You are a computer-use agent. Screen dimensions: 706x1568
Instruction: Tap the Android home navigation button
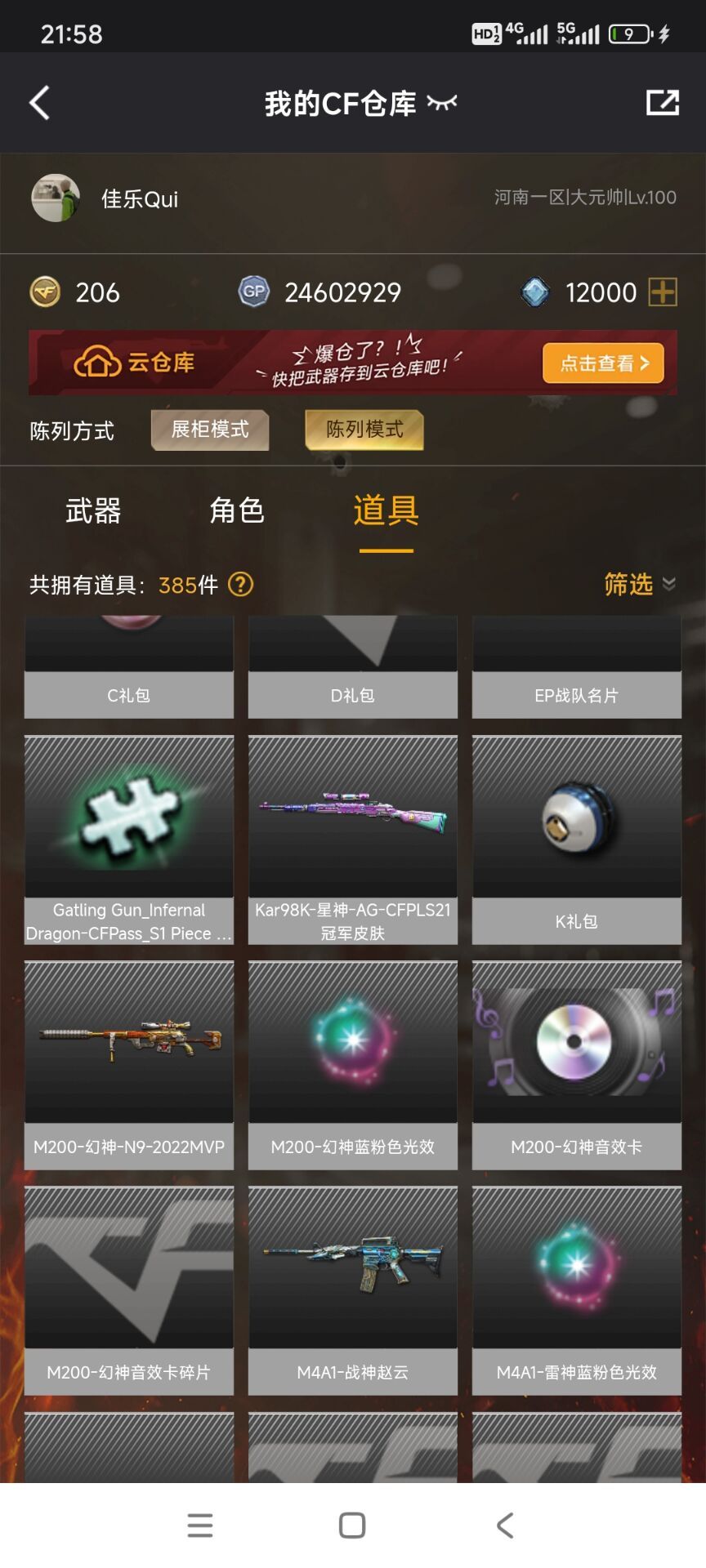pyautogui.click(x=352, y=1526)
